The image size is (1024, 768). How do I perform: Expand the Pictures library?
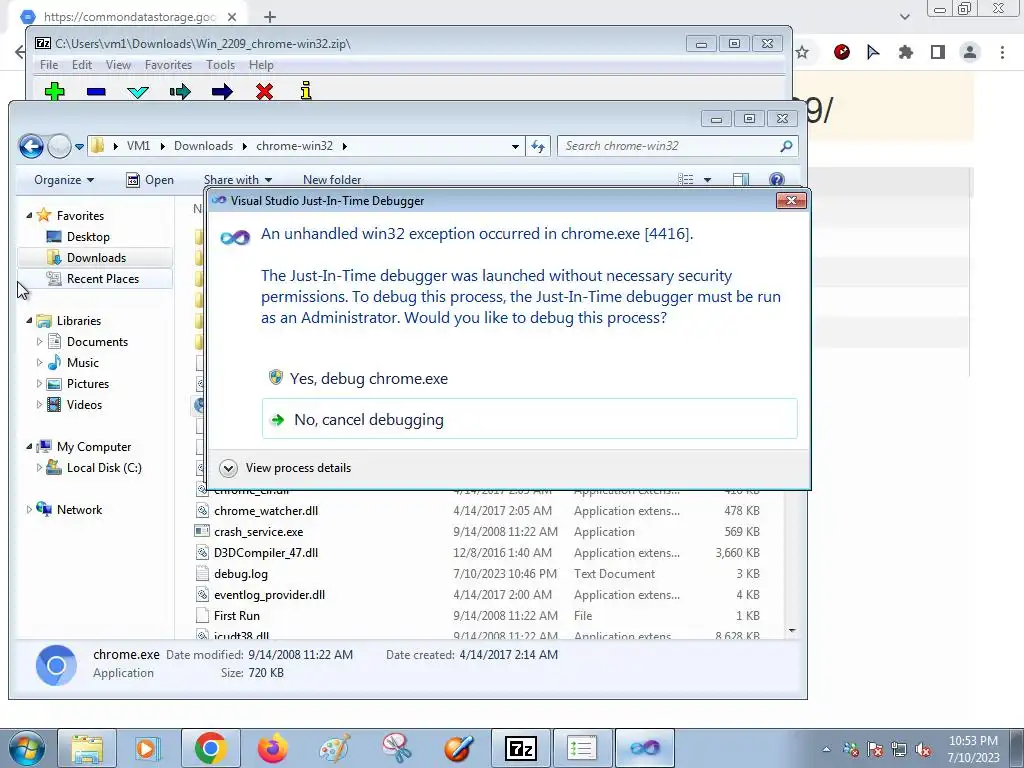coord(39,383)
